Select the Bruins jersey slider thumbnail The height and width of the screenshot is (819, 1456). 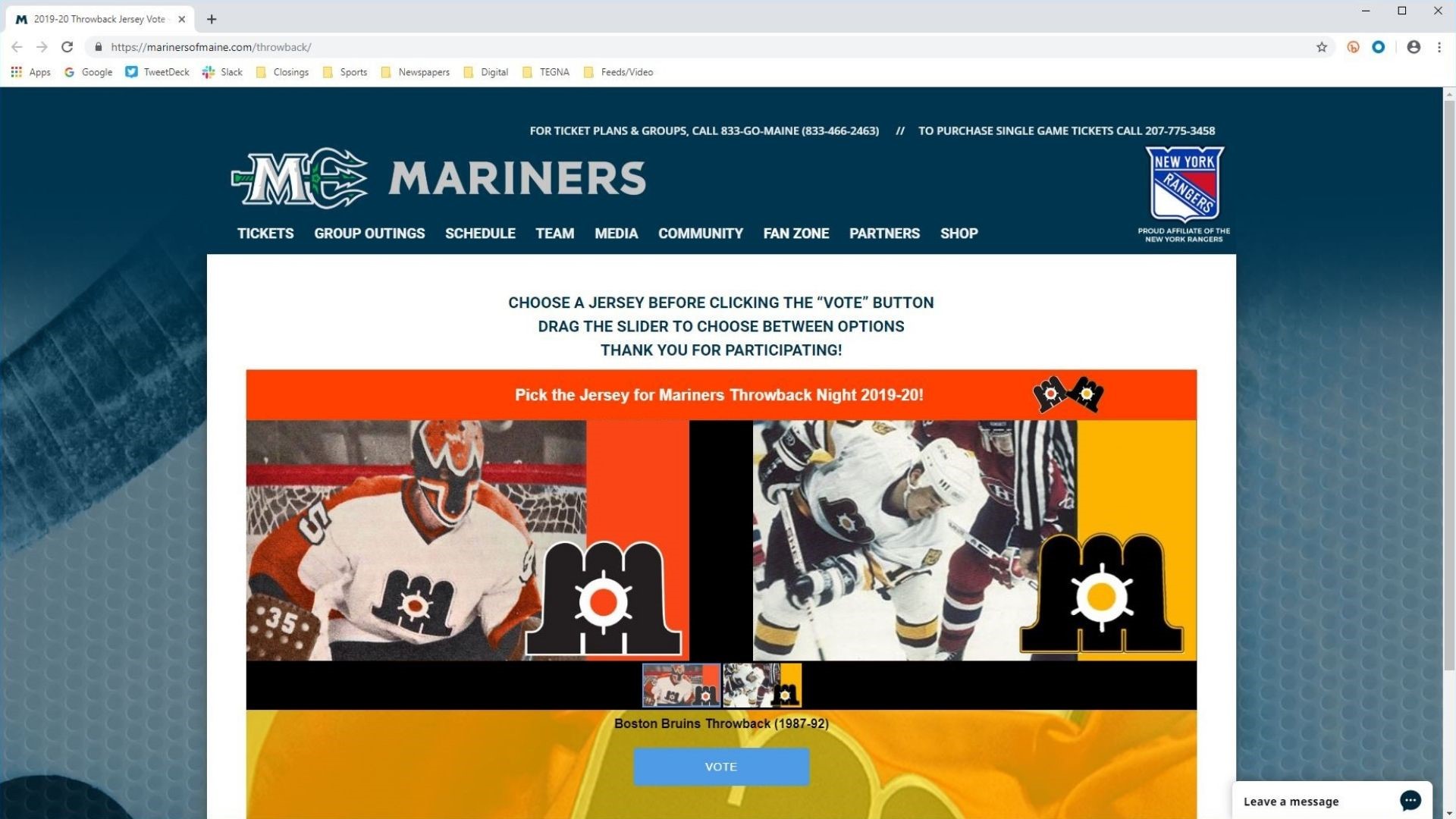761,685
